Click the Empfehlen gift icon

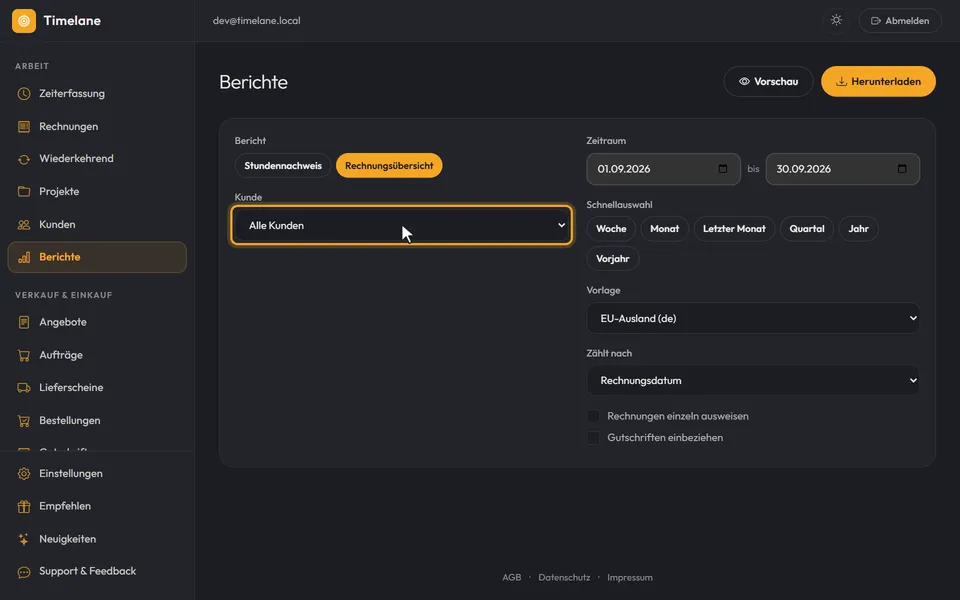24,506
